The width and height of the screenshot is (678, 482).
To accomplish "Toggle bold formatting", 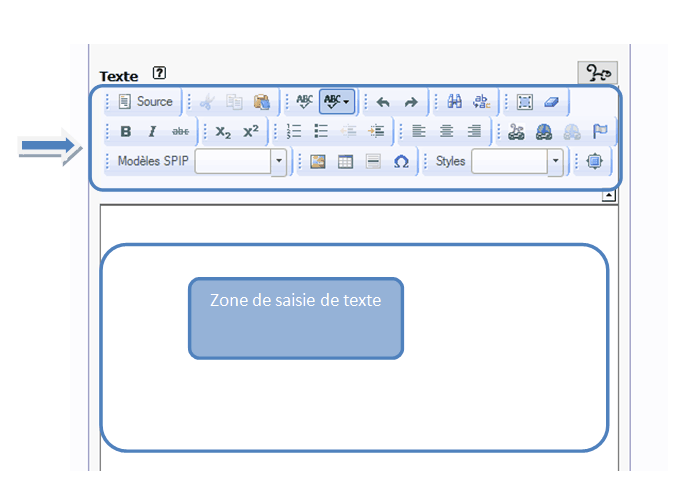I will pyautogui.click(x=126, y=131).
